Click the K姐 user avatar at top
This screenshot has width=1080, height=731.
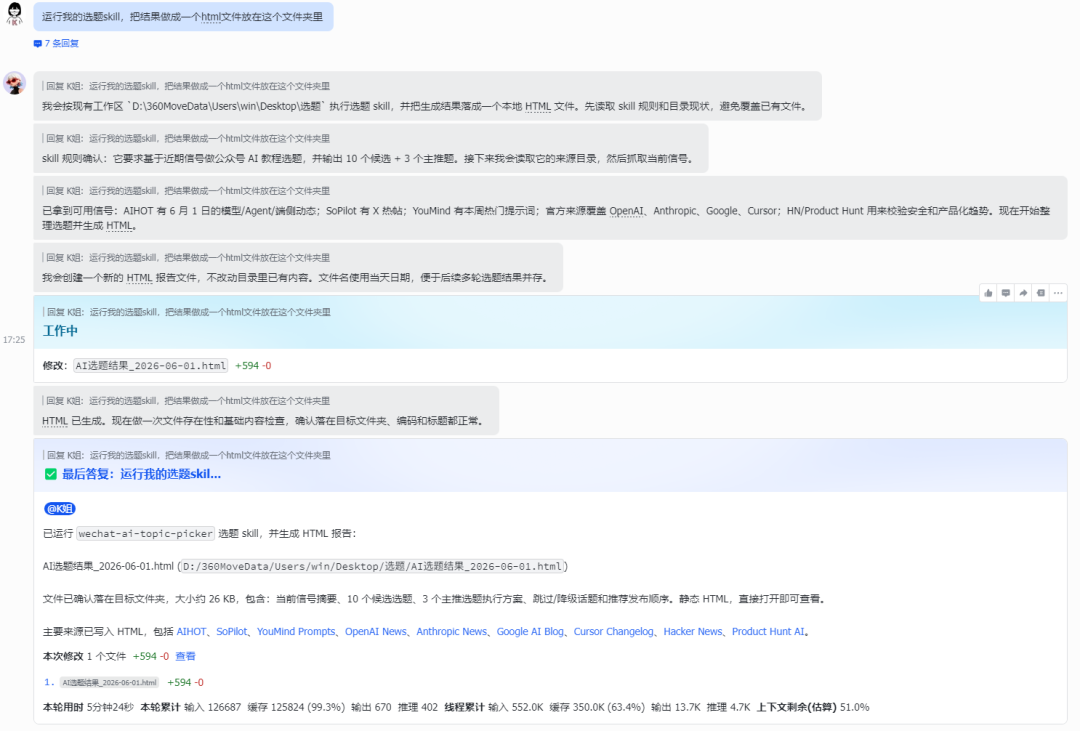point(14,14)
